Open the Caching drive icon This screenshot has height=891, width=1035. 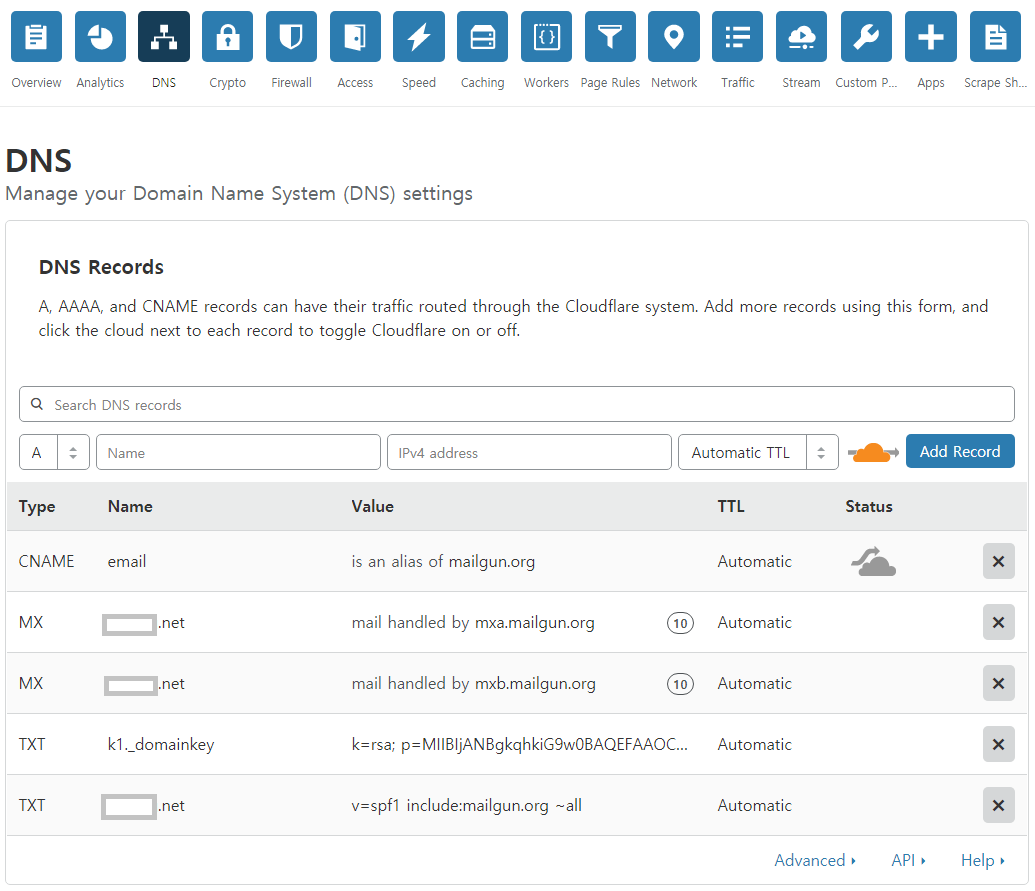tap(483, 36)
